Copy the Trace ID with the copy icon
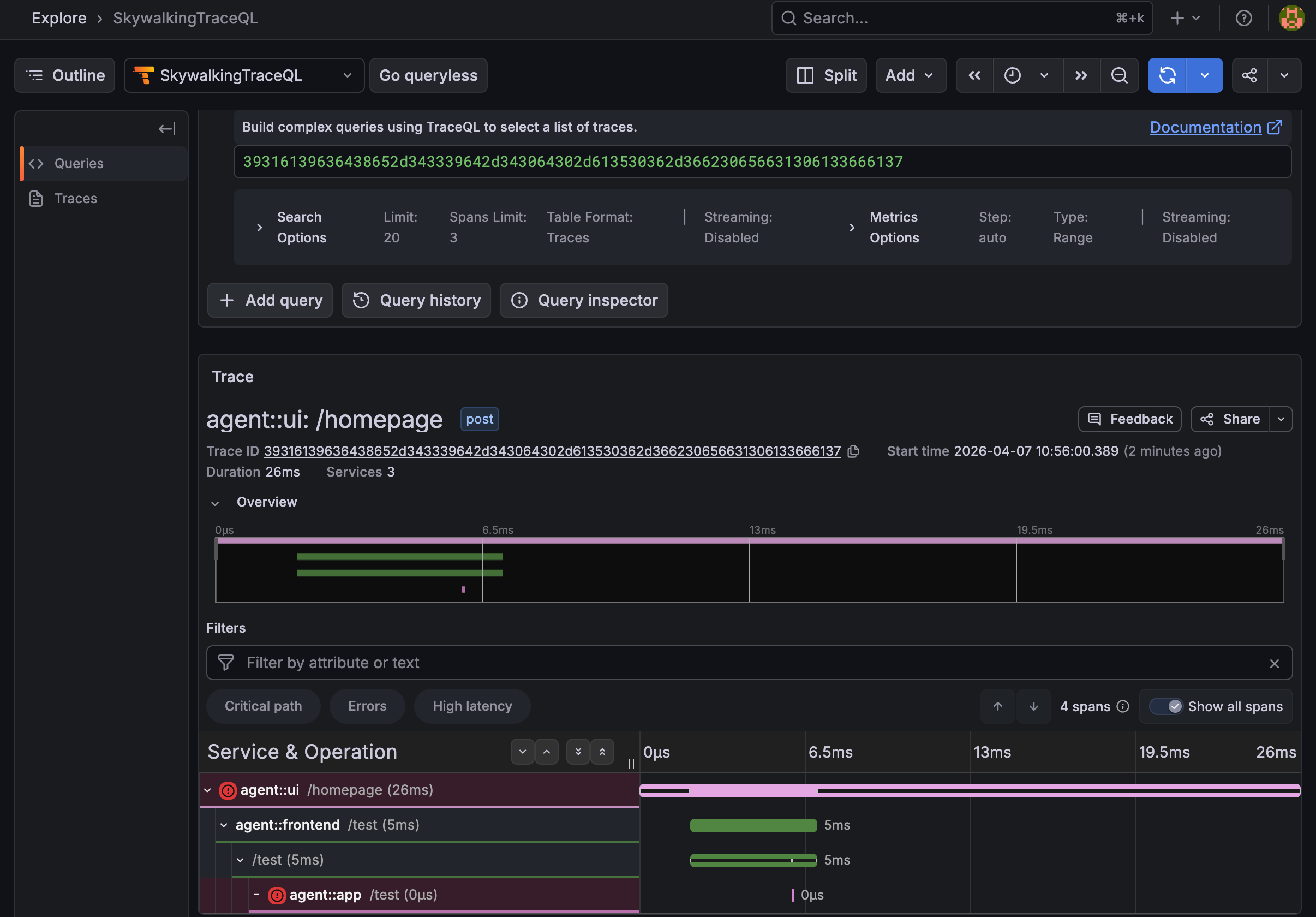 853,451
